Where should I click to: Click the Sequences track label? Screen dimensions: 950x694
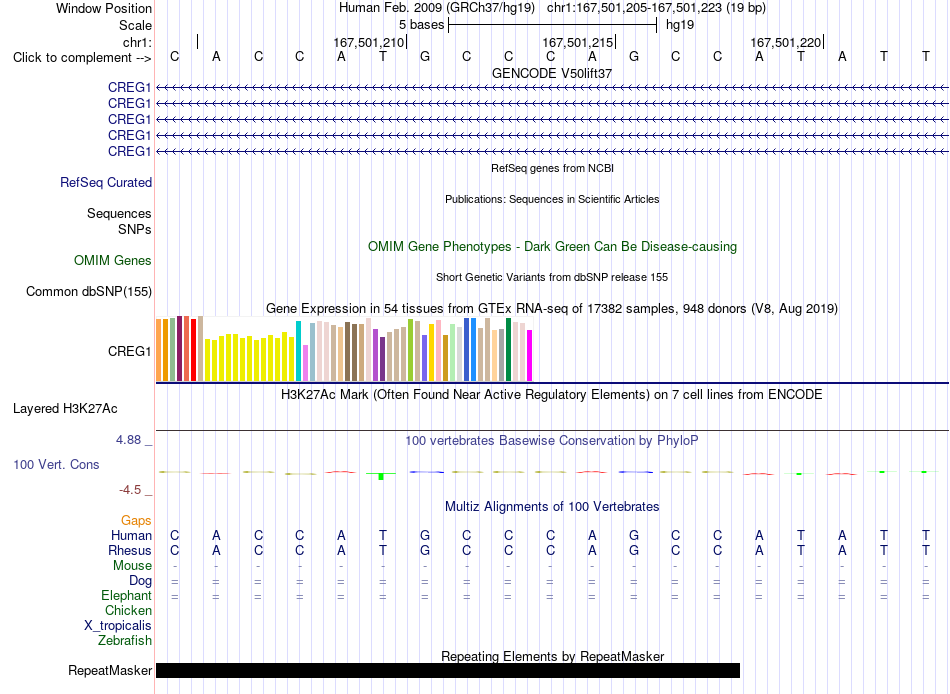tap(119, 213)
